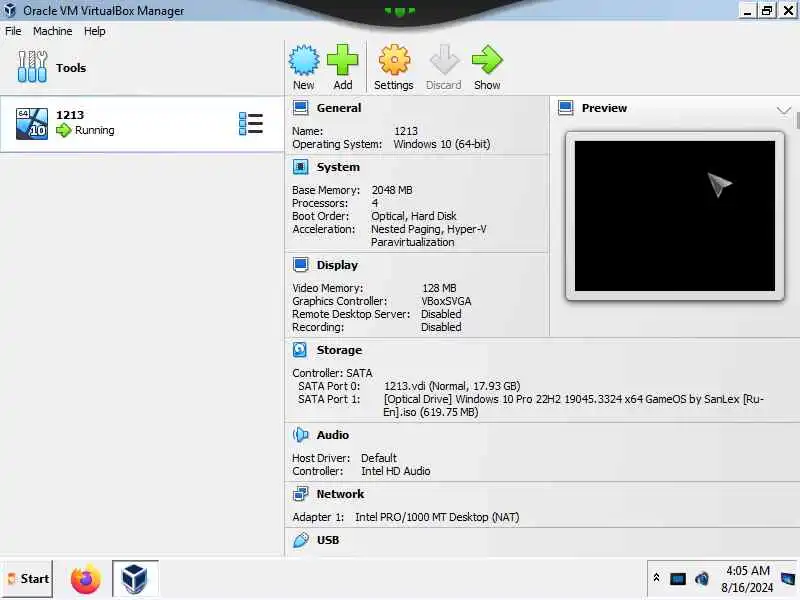Click the USB section icon
The image size is (800, 600).
pos(301,540)
